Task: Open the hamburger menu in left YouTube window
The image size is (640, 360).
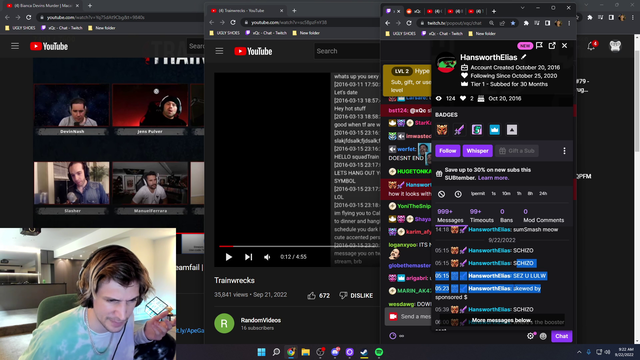Action: tap(15, 46)
